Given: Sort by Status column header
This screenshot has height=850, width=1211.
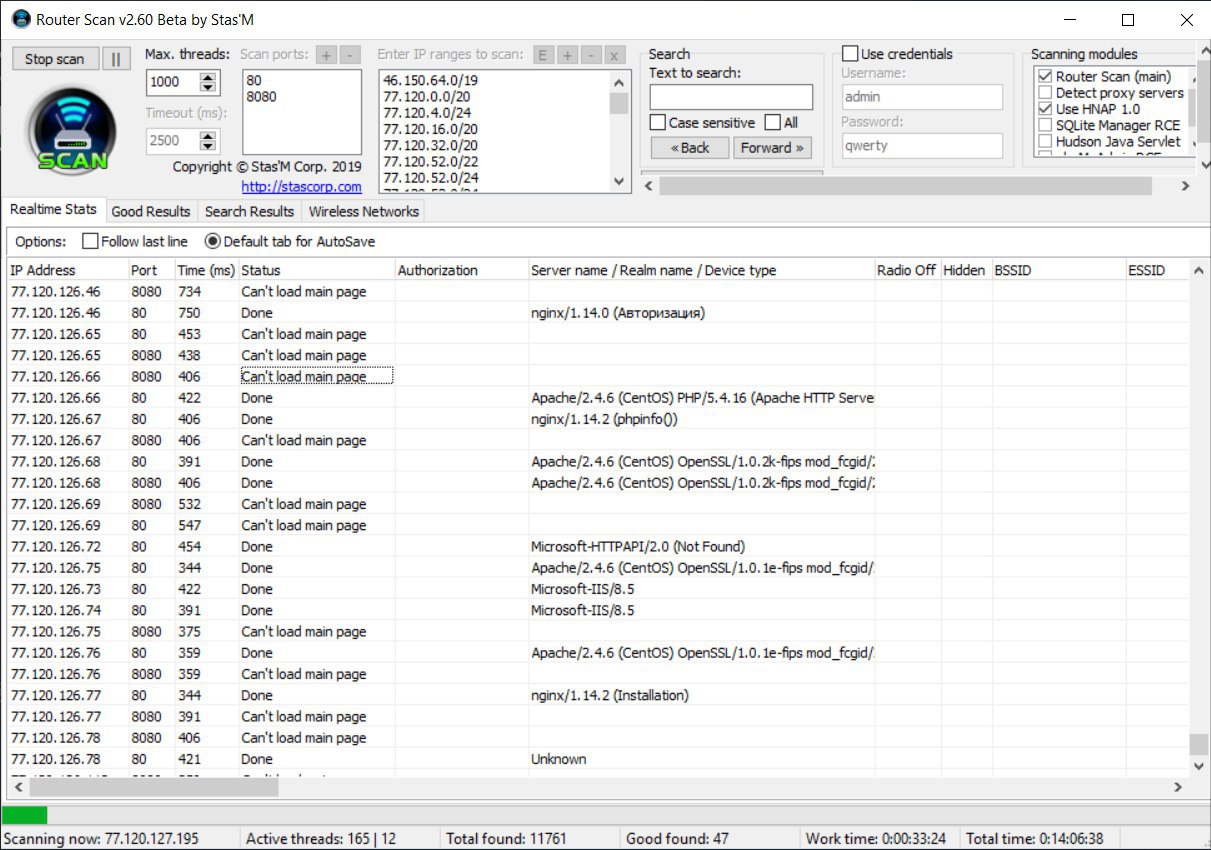Looking at the screenshot, I should 316,270.
